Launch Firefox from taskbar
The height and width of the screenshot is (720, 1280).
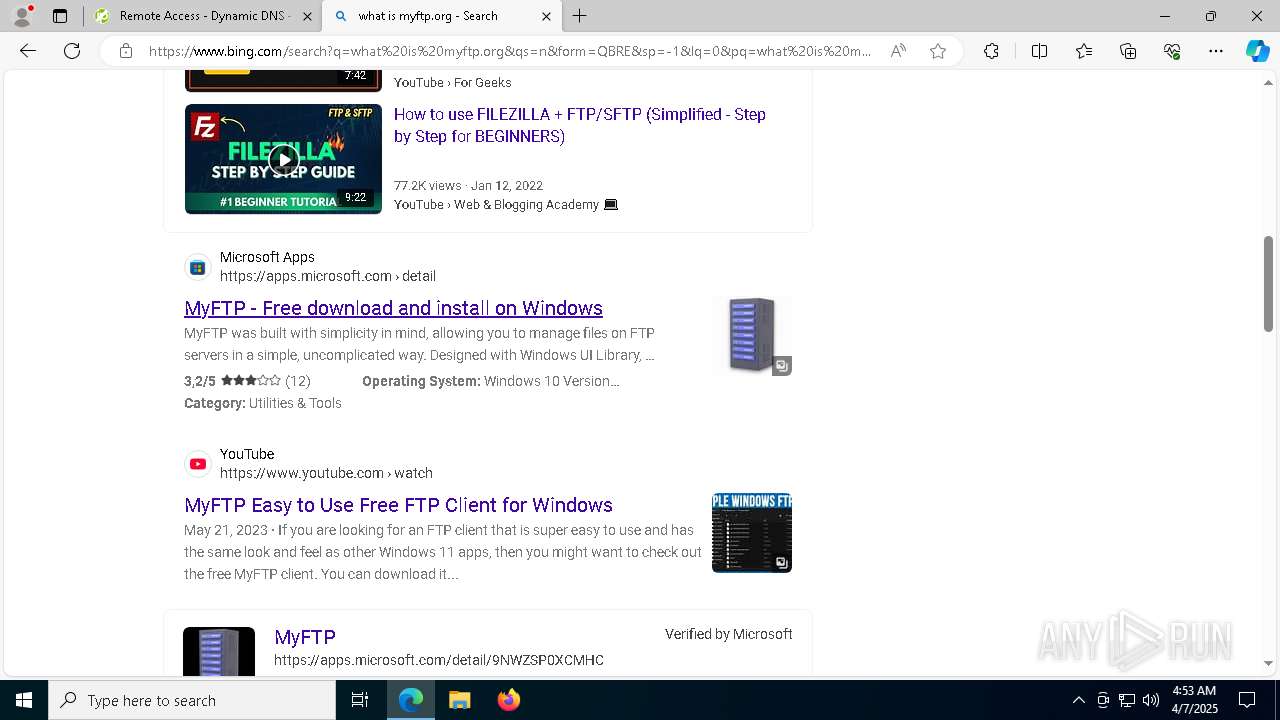pyautogui.click(x=508, y=700)
